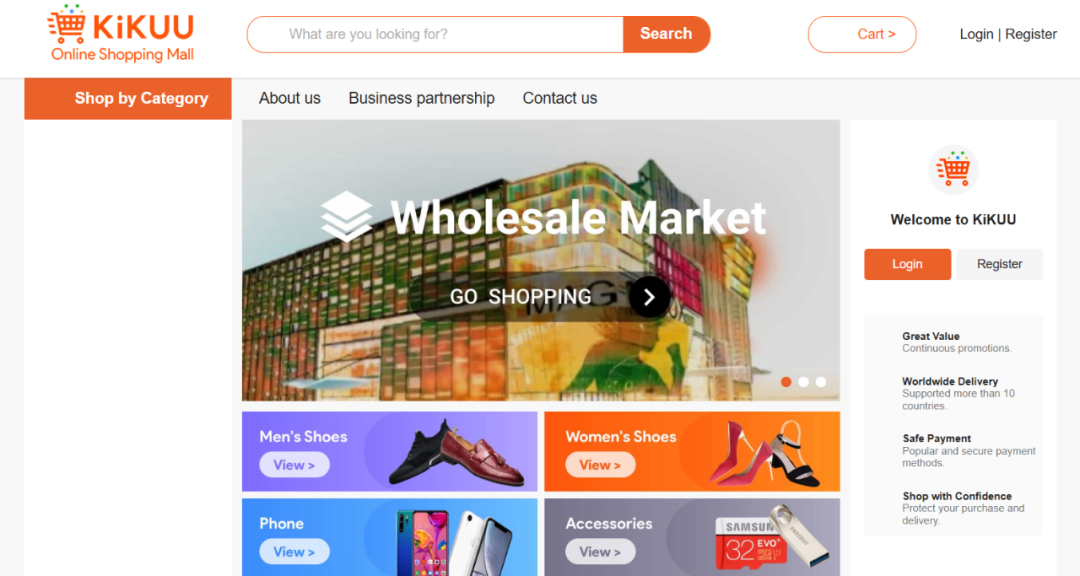Click the KiKUU shopping cart logo
The width and height of the screenshot is (1080, 576).
[121, 34]
